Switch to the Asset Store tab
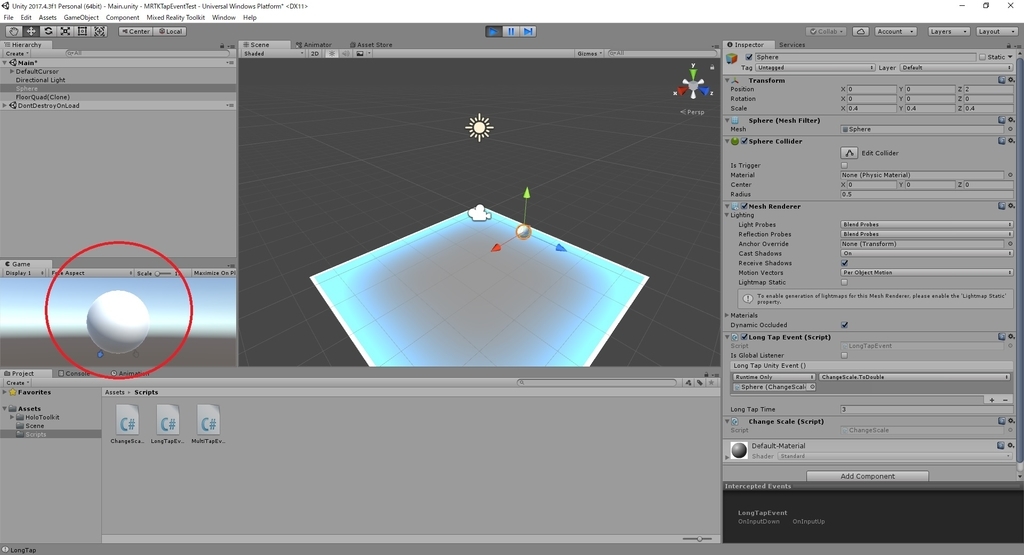 pyautogui.click(x=371, y=44)
